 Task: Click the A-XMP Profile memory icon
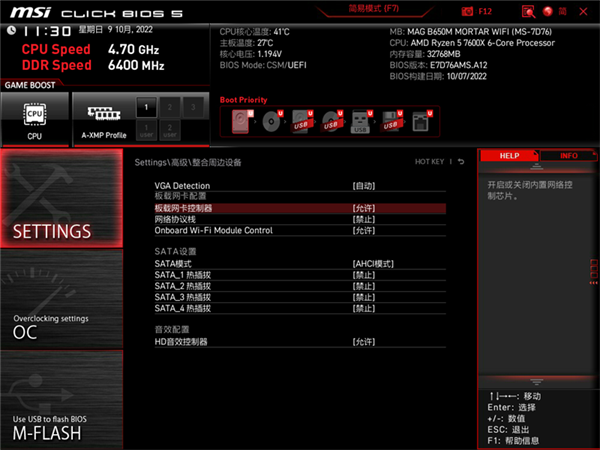point(104,118)
